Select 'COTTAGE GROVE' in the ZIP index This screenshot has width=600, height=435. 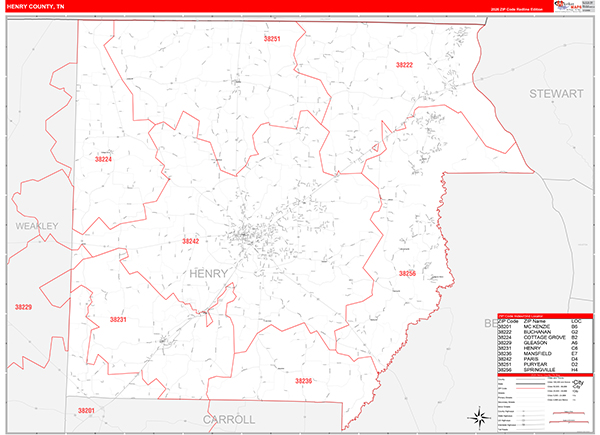tap(545, 337)
